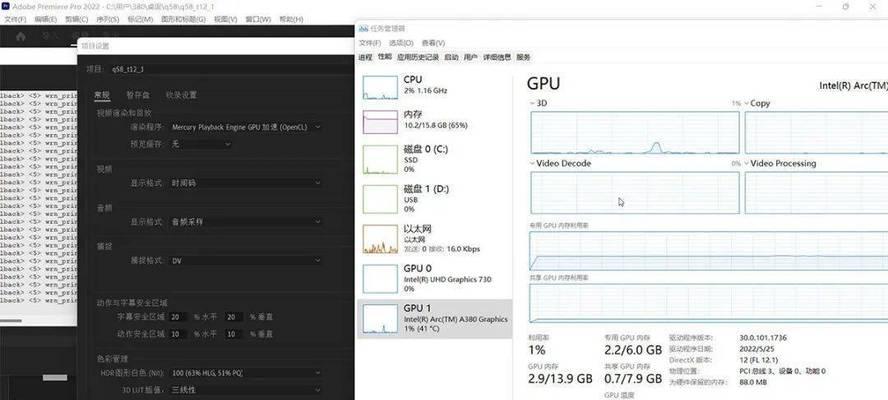
Task: Open 编辑(E) menu in Premiere
Action: tap(45, 19)
